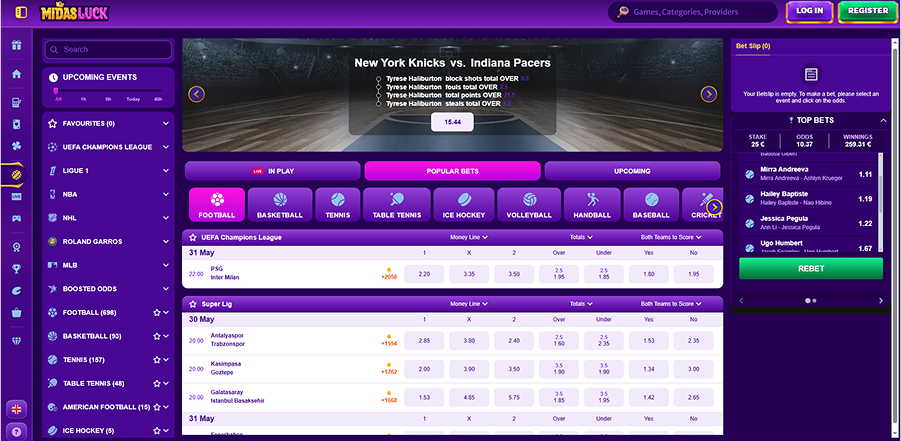Toggle favourite star for American Football (15)
The width and height of the screenshot is (901, 441).
coord(156,407)
